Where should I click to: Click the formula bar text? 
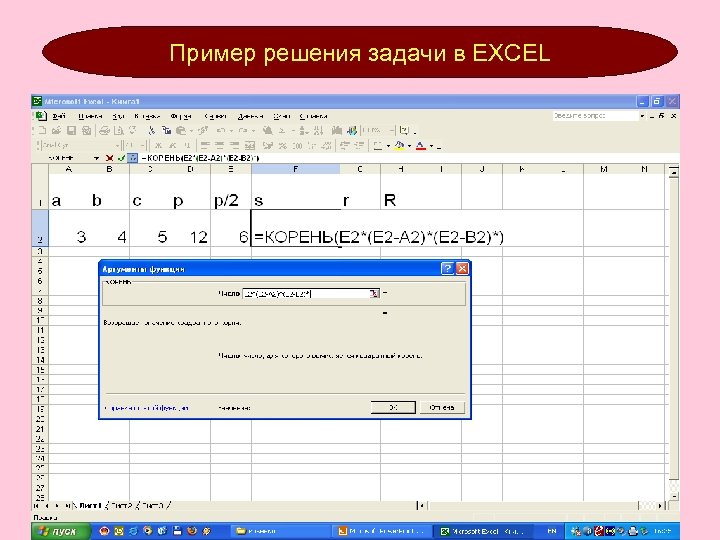[201, 158]
